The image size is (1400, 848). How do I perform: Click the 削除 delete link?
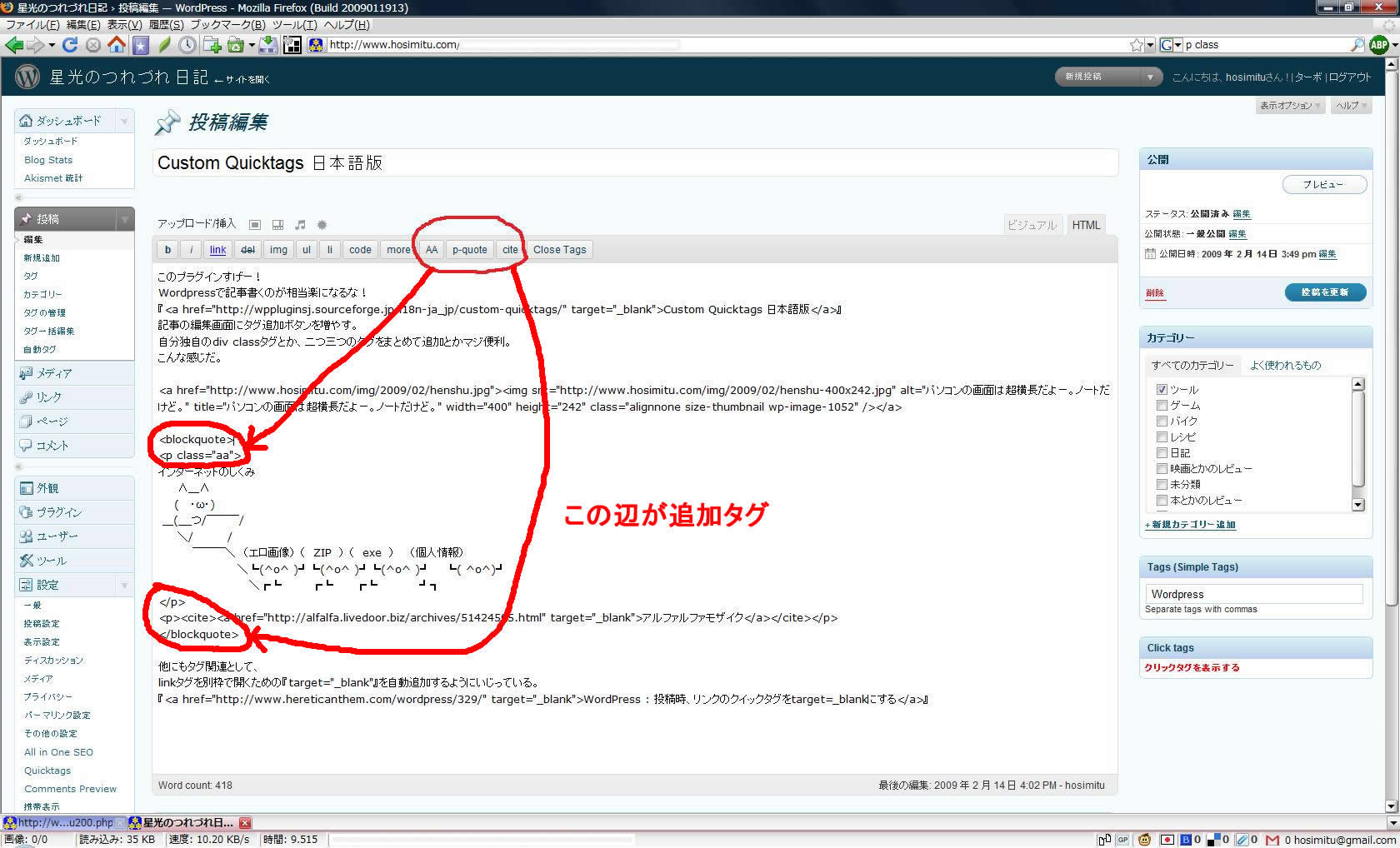pos(1154,293)
